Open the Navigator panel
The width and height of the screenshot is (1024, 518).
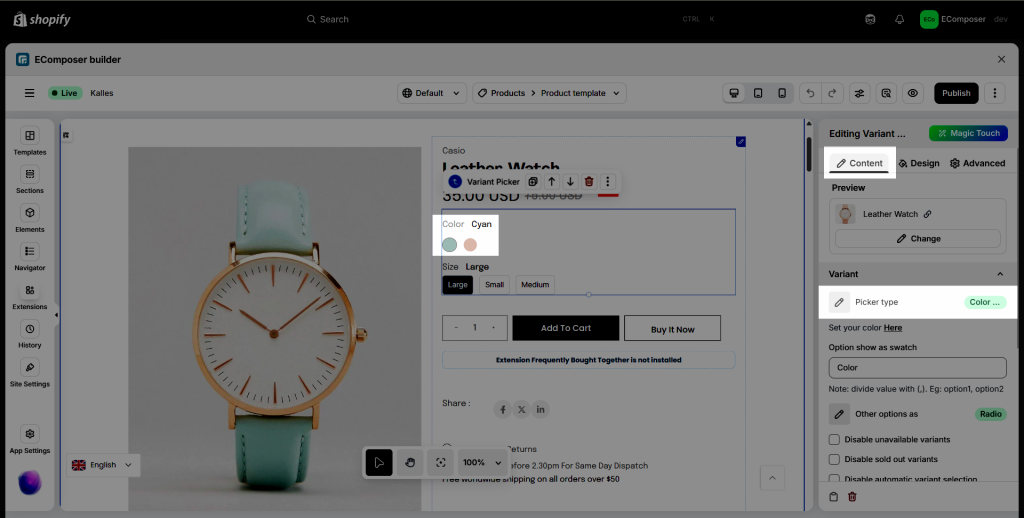(x=30, y=256)
